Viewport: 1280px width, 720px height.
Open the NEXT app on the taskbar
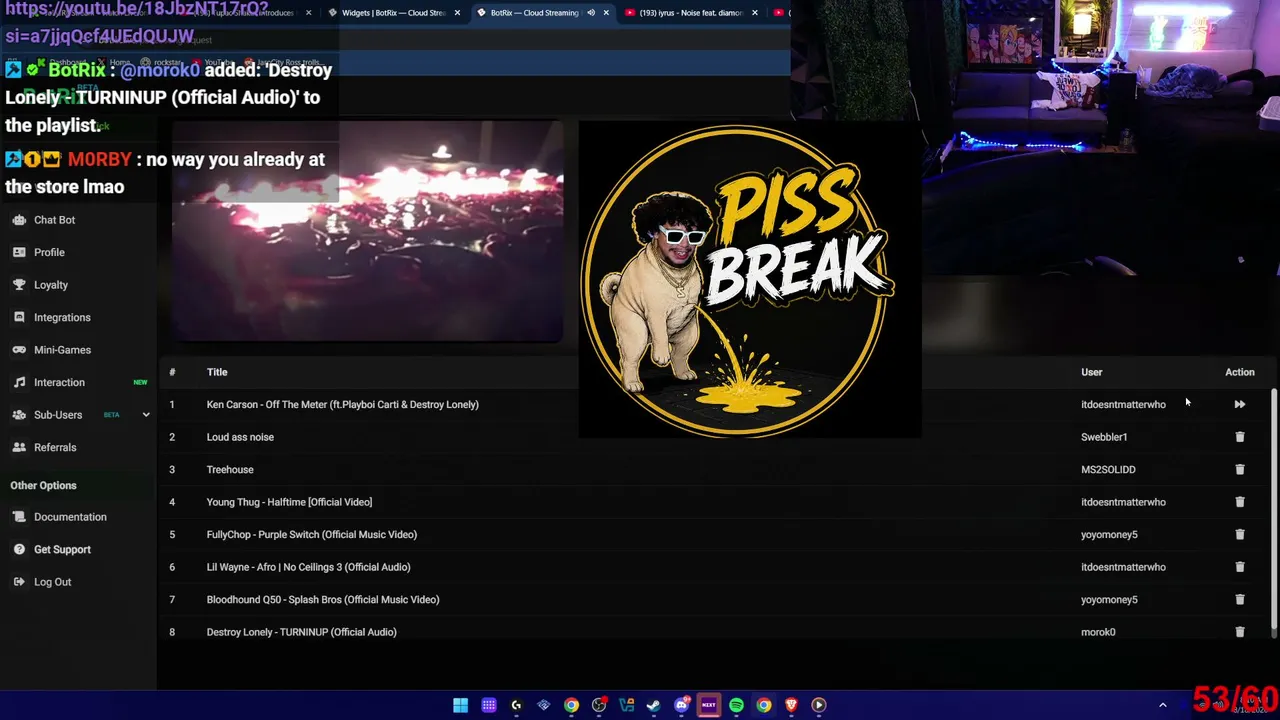(708, 705)
